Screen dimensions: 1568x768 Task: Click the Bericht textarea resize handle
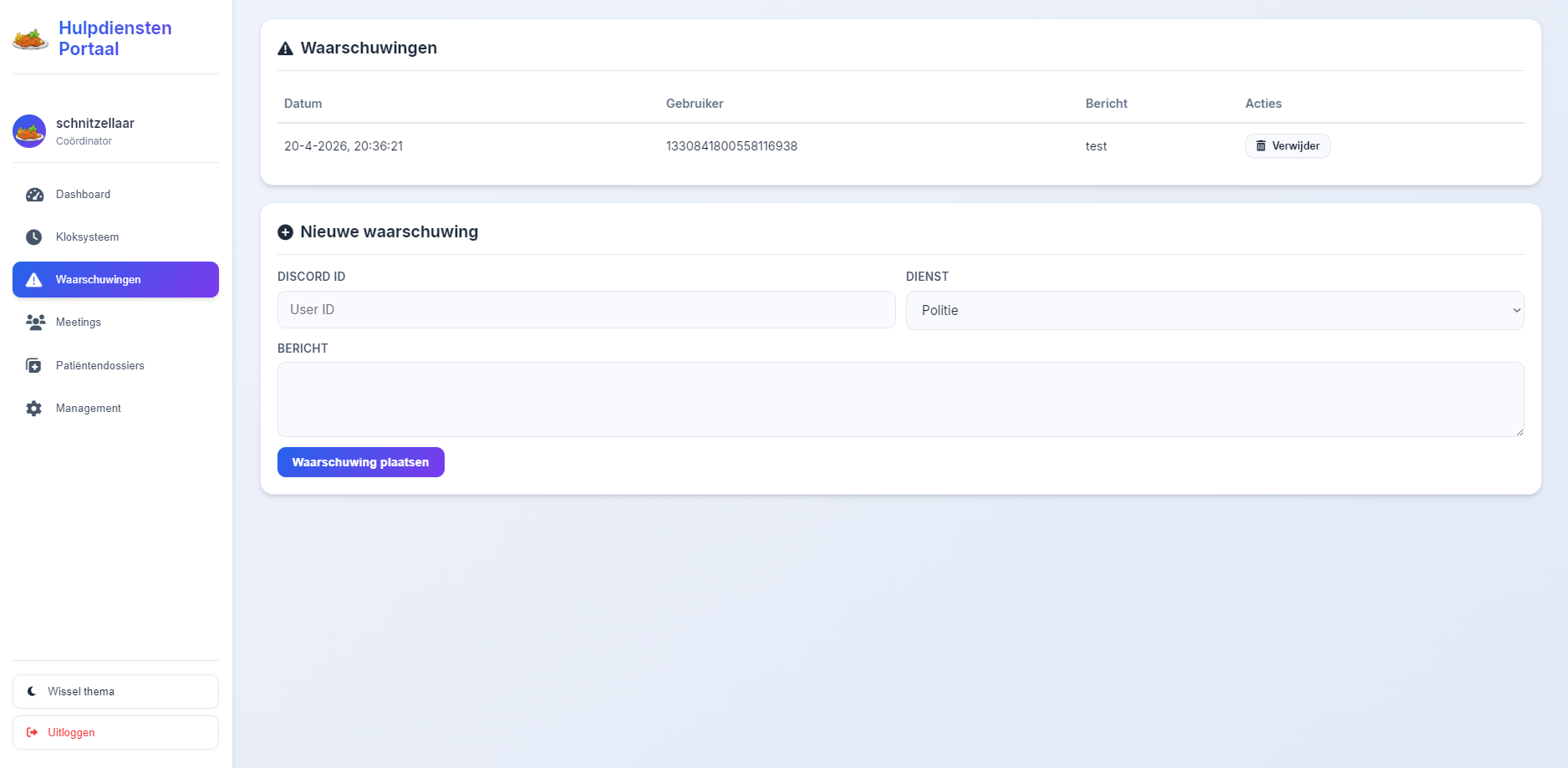[1520, 432]
